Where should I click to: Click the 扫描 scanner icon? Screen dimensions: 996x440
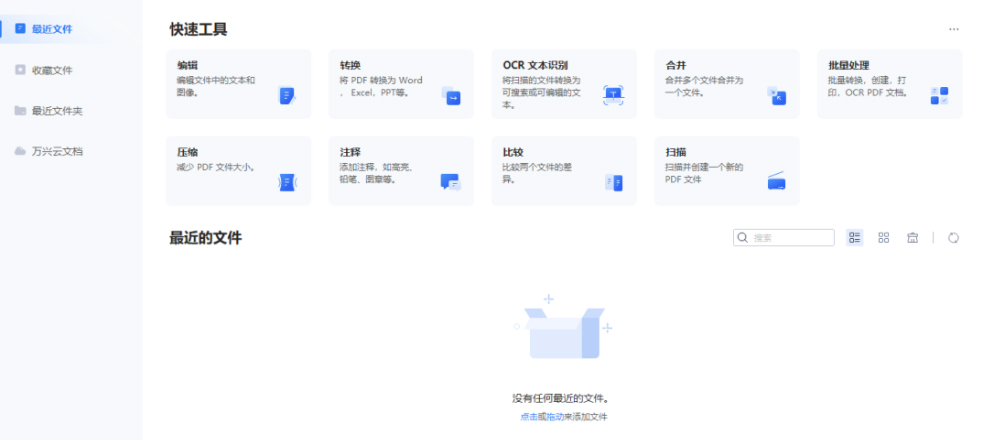(776, 182)
